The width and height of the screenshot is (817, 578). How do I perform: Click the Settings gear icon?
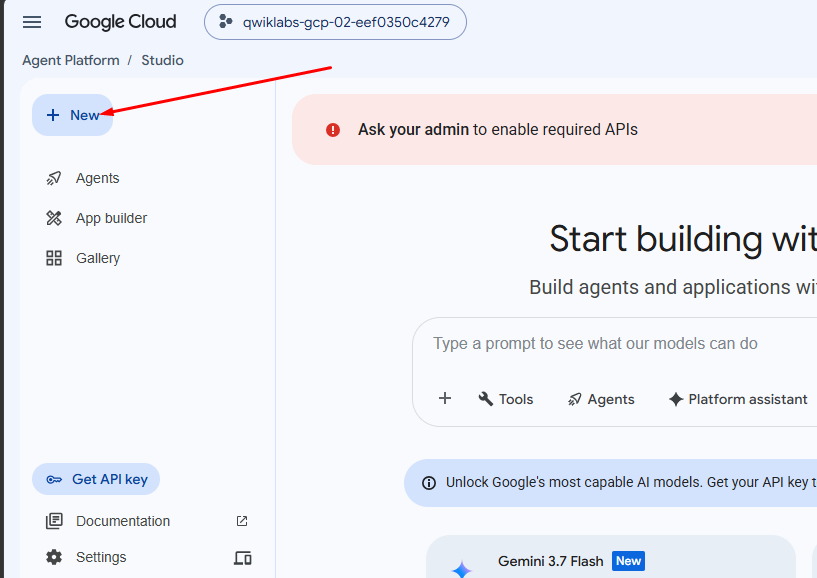(x=54, y=557)
